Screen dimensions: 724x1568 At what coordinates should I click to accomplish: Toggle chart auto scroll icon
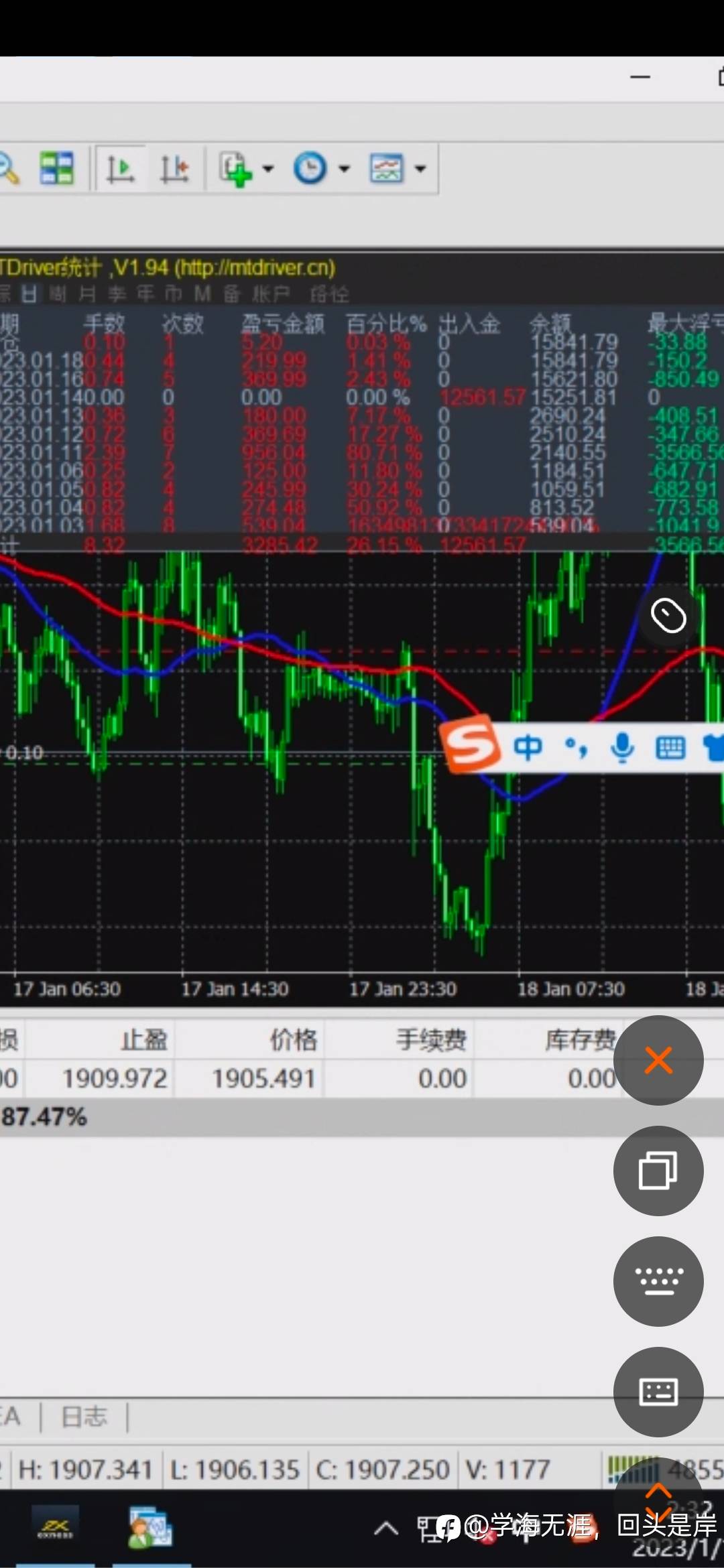coord(121,168)
